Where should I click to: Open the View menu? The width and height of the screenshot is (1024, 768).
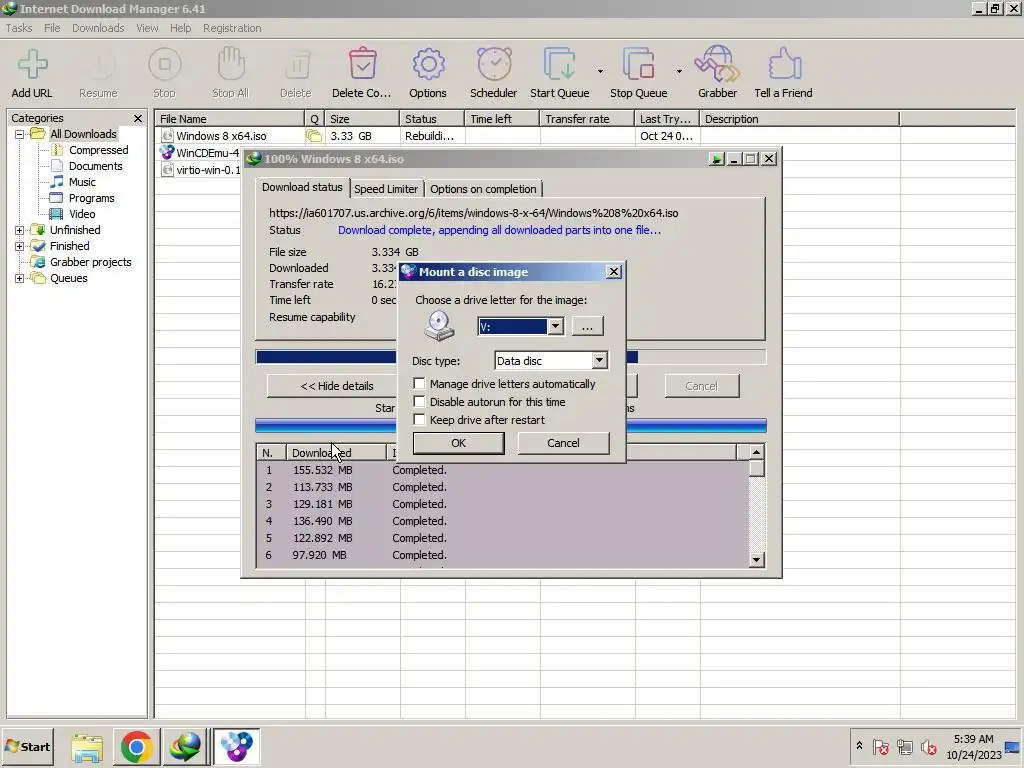pos(147,28)
